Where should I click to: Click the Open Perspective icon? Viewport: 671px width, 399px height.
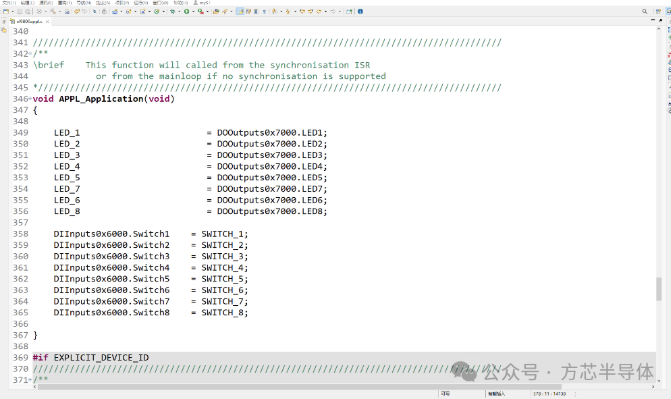pos(658,12)
